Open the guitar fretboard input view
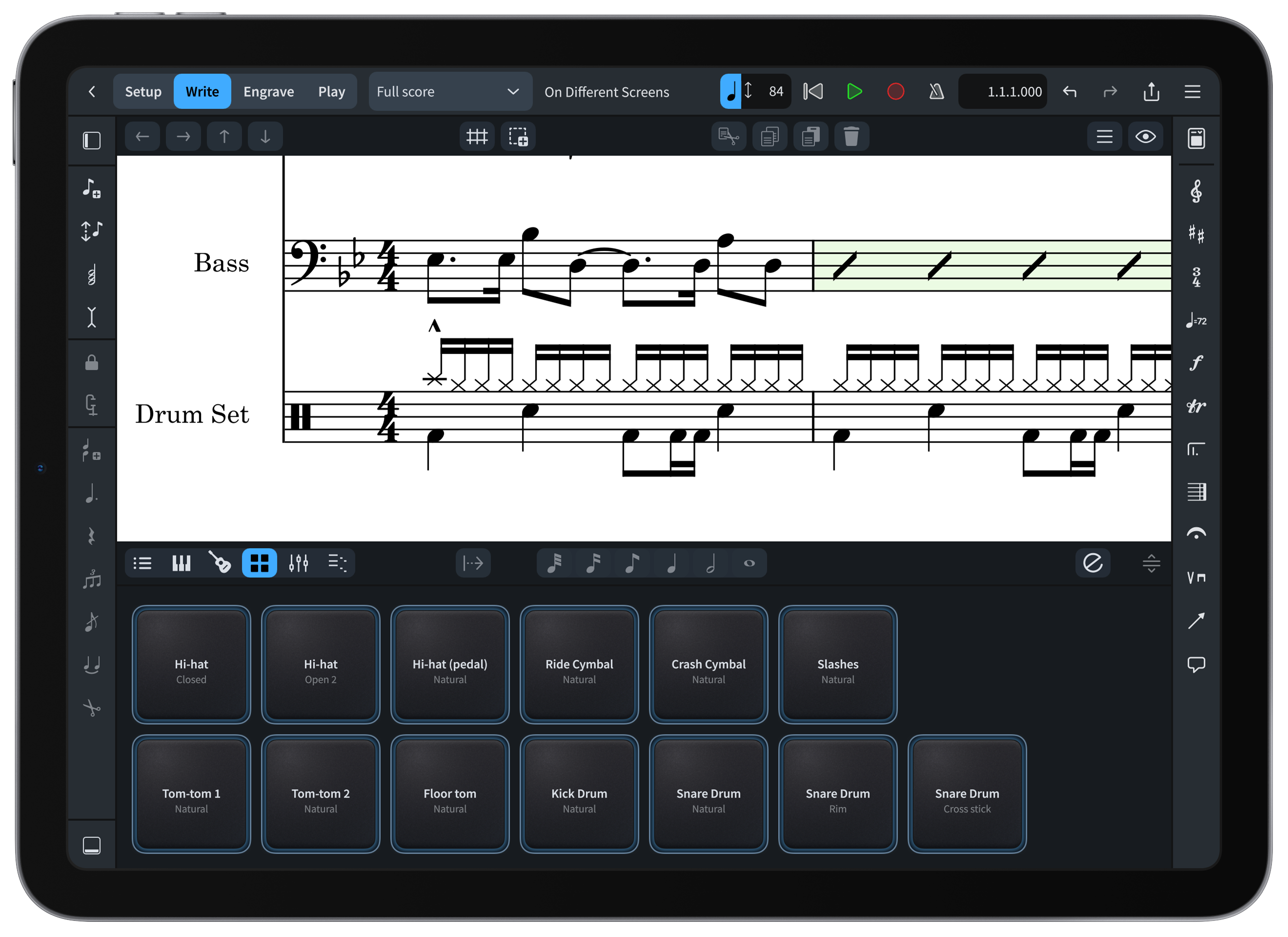Screen dimensions: 1288x937 220,563
